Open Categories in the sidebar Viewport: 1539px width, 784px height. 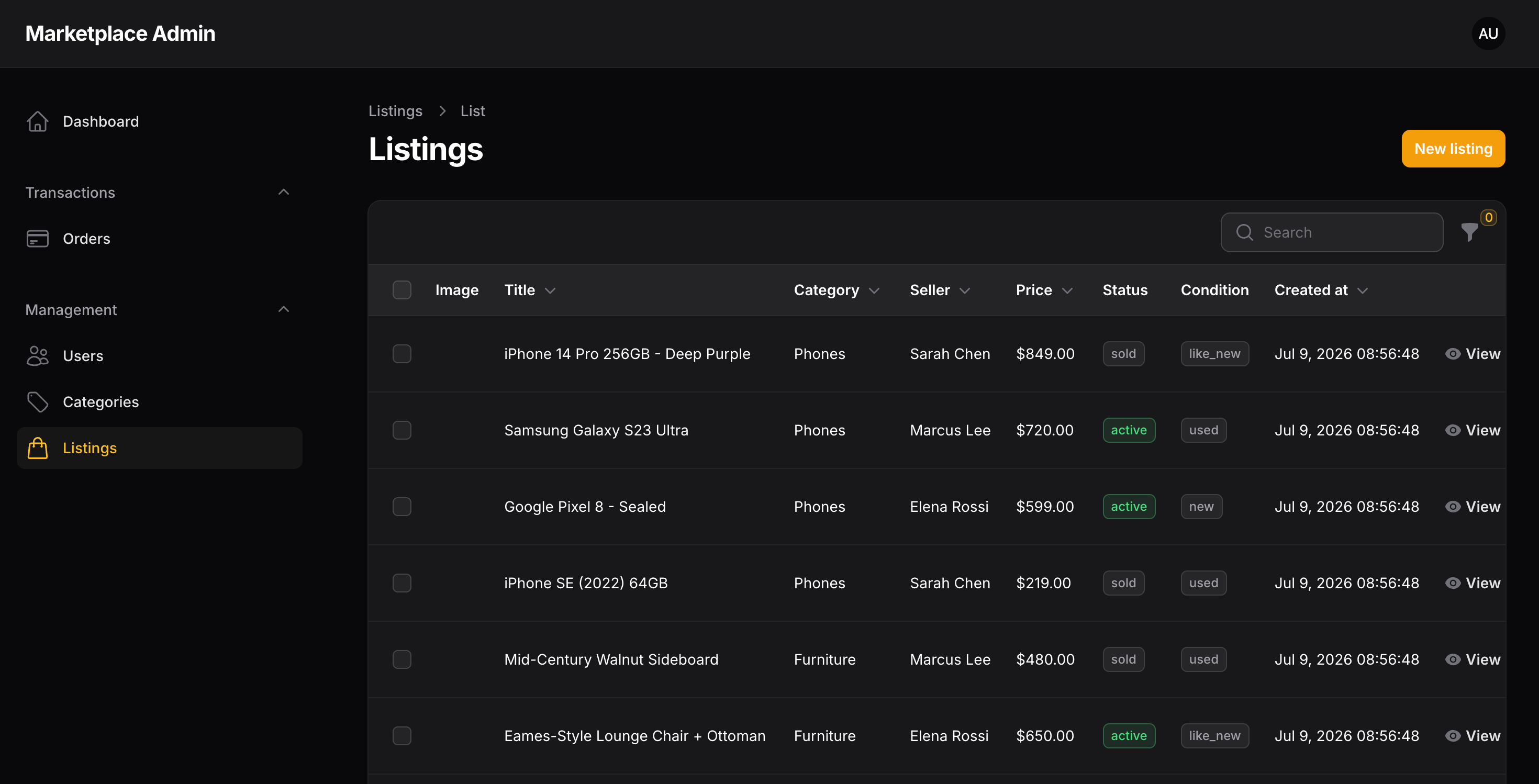click(160, 402)
